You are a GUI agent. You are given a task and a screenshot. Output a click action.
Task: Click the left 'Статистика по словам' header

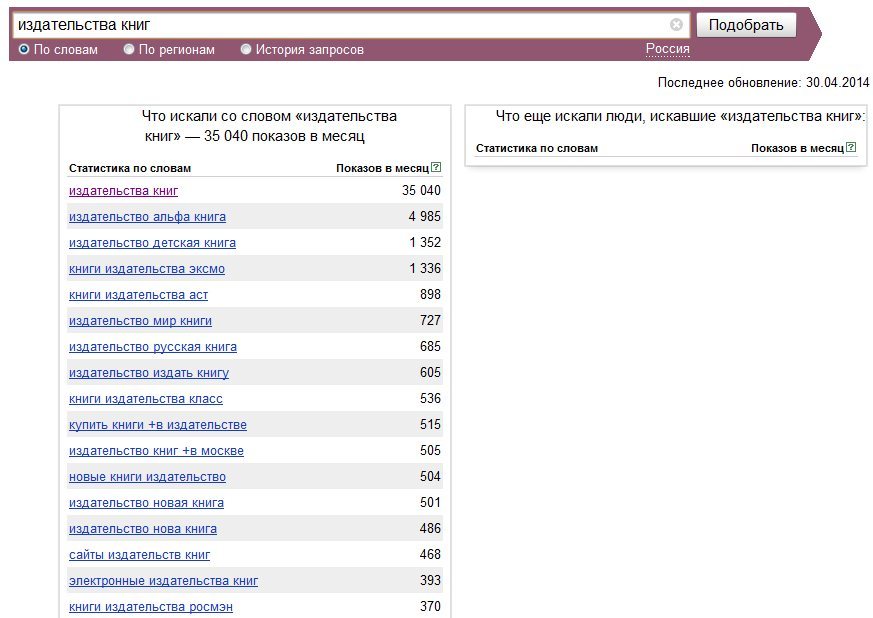(x=130, y=168)
